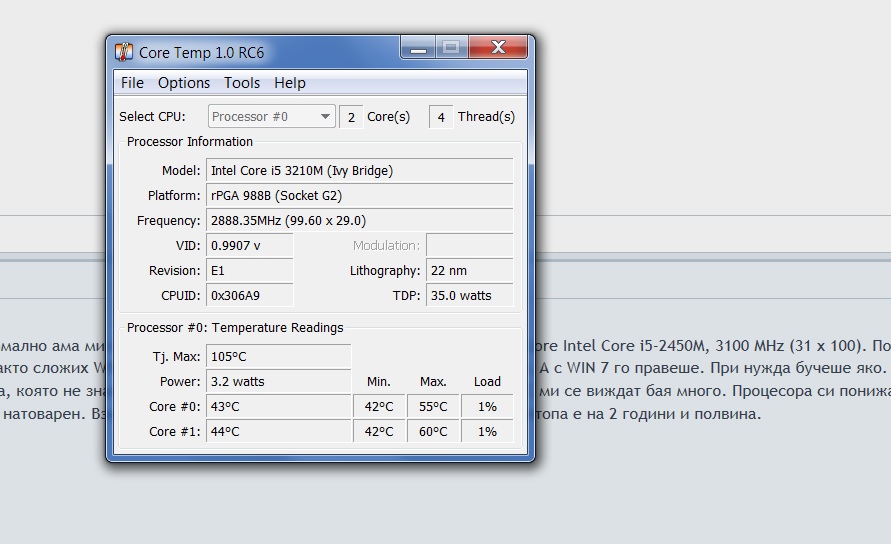Click the Power 3.2 watts field
The width and height of the screenshot is (891, 544).
point(278,382)
